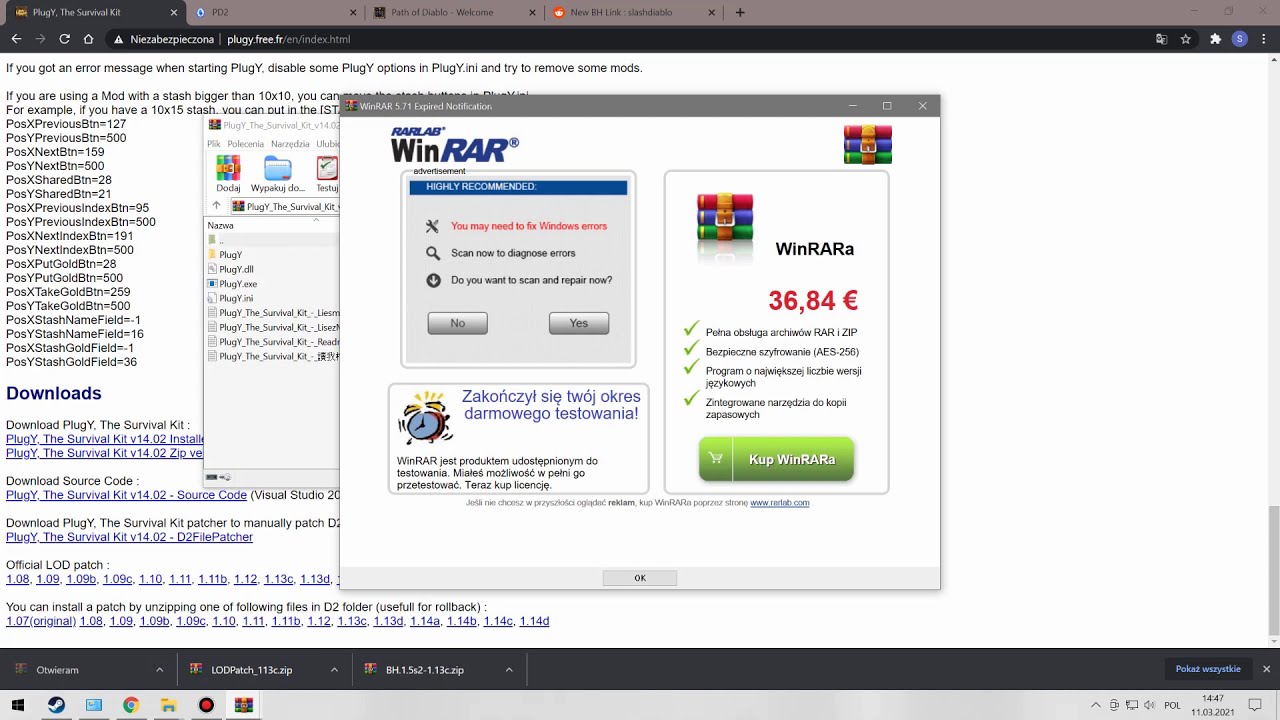Open File Explorer from the taskbar
1280x720 pixels.
click(168, 705)
